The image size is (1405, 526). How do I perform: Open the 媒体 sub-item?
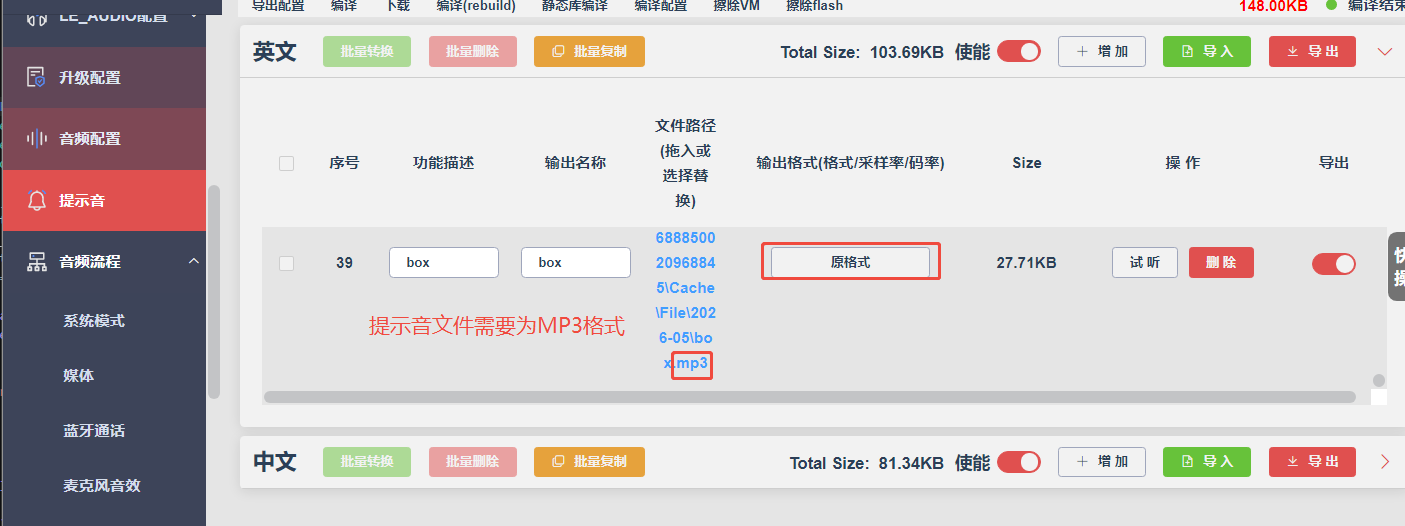coord(79,376)
